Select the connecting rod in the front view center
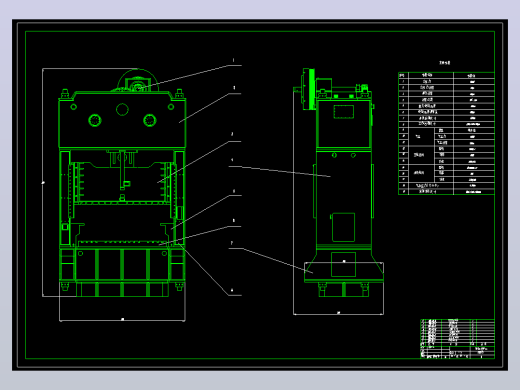520x390 pixels. [x=123, y=170]
